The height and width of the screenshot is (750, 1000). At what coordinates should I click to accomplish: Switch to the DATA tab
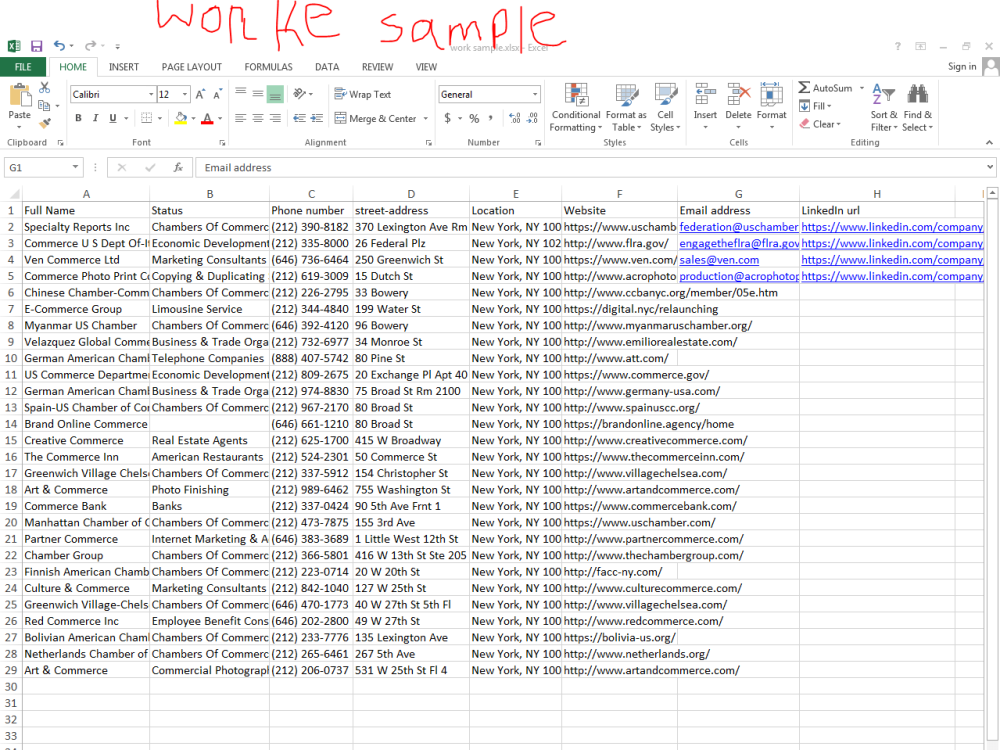(327, 66)
